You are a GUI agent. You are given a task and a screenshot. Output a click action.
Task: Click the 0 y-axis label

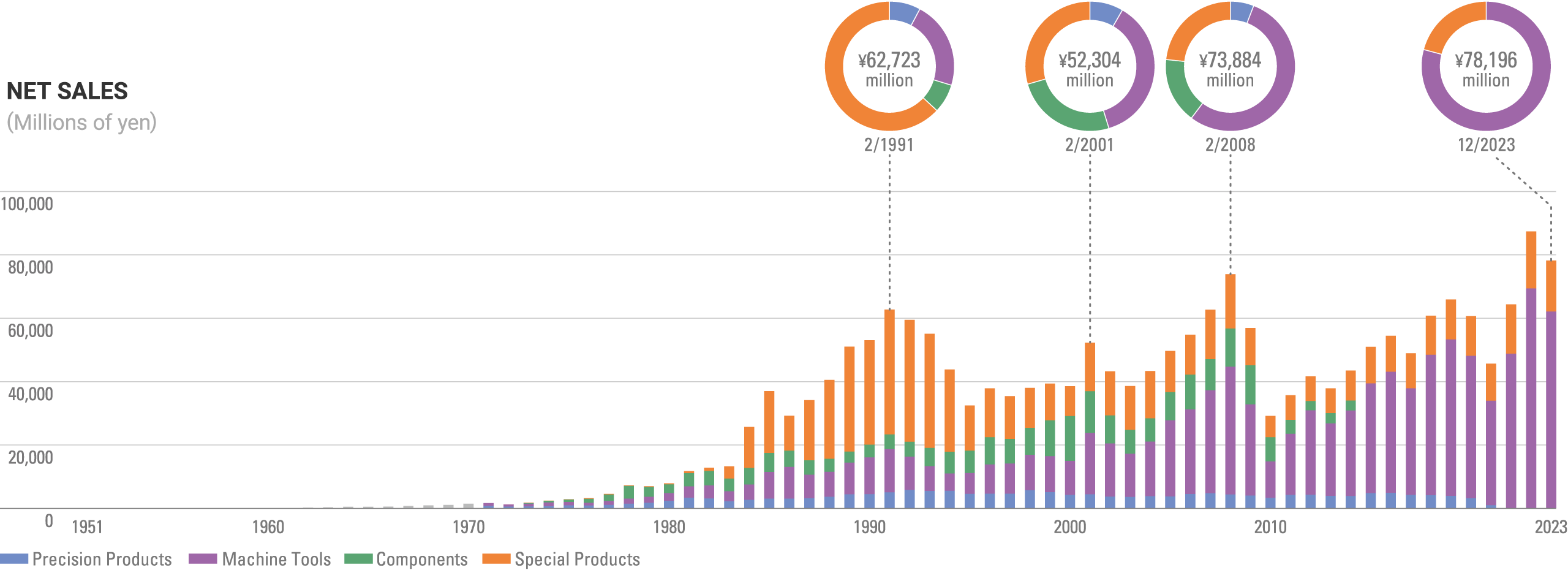click(x=49, y=521)
